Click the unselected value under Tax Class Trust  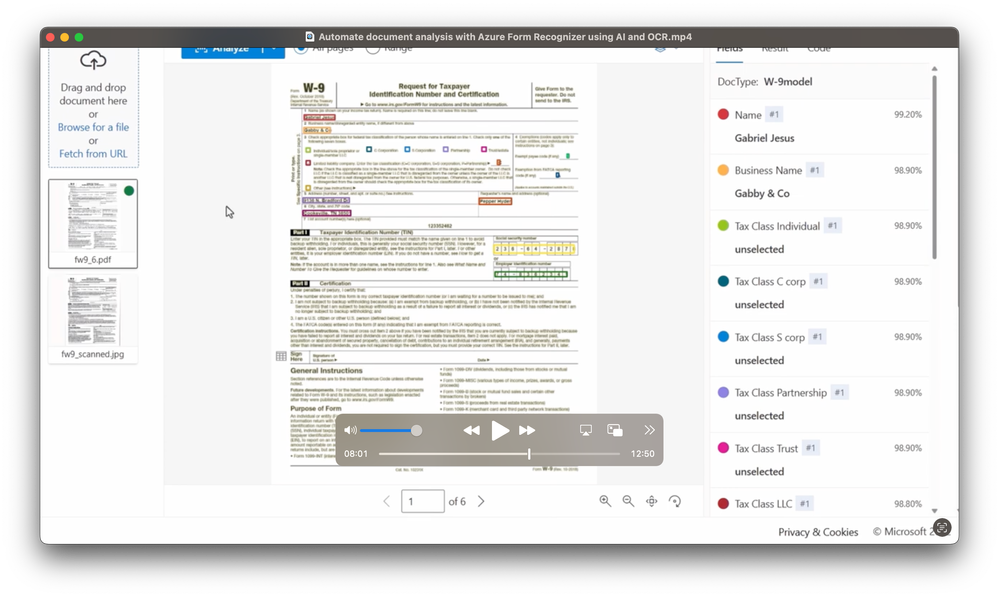pos(759,471)
